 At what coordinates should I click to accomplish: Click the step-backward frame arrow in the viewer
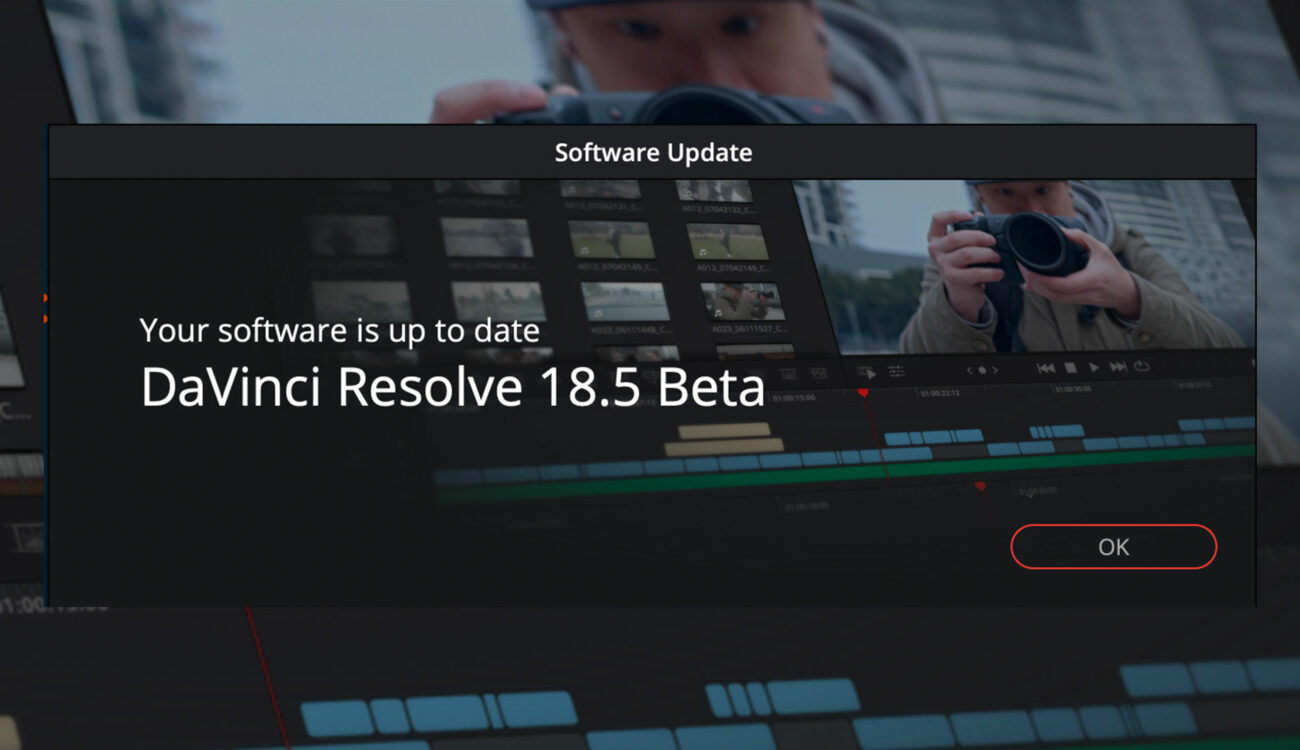(x=970, y=371)
